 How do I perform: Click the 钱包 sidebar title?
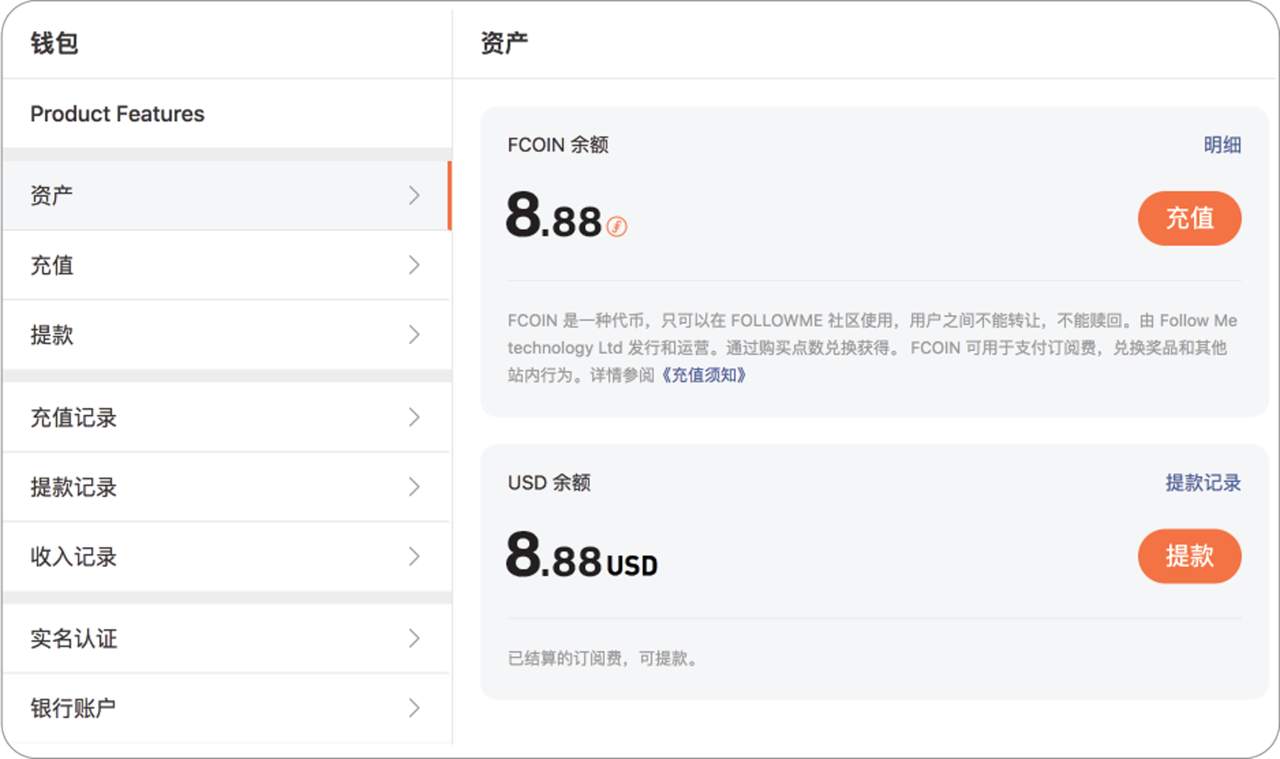click(x=54, y=43)
